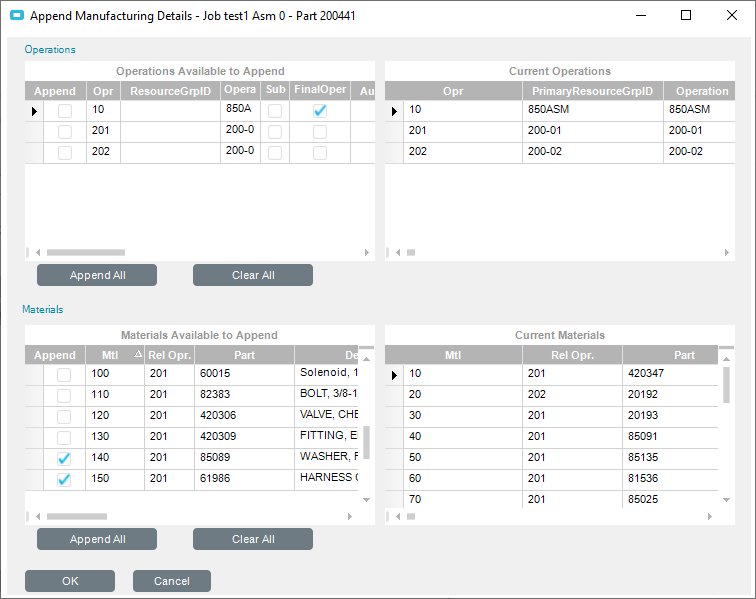The height and width of the screenshot is (599, 756).
Task: Uncheck Append box for material 150
Action: (x=64, y=480)
